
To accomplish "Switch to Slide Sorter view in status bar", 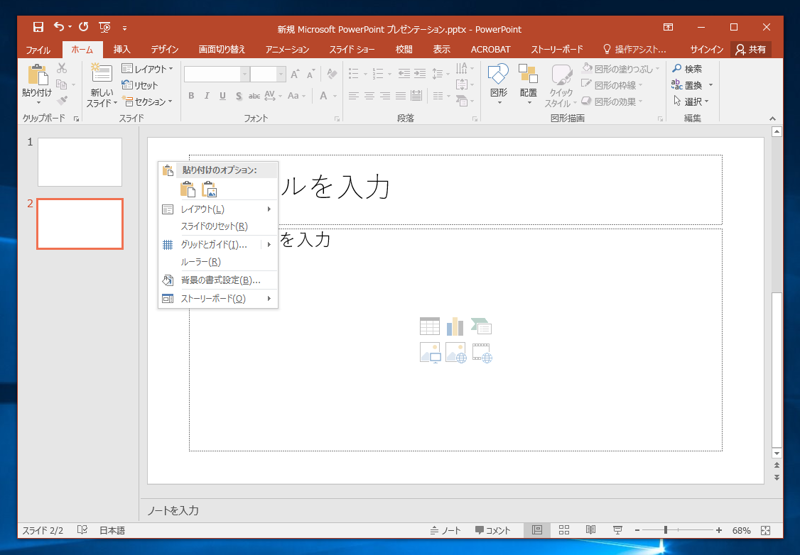I will click(564, 530).
